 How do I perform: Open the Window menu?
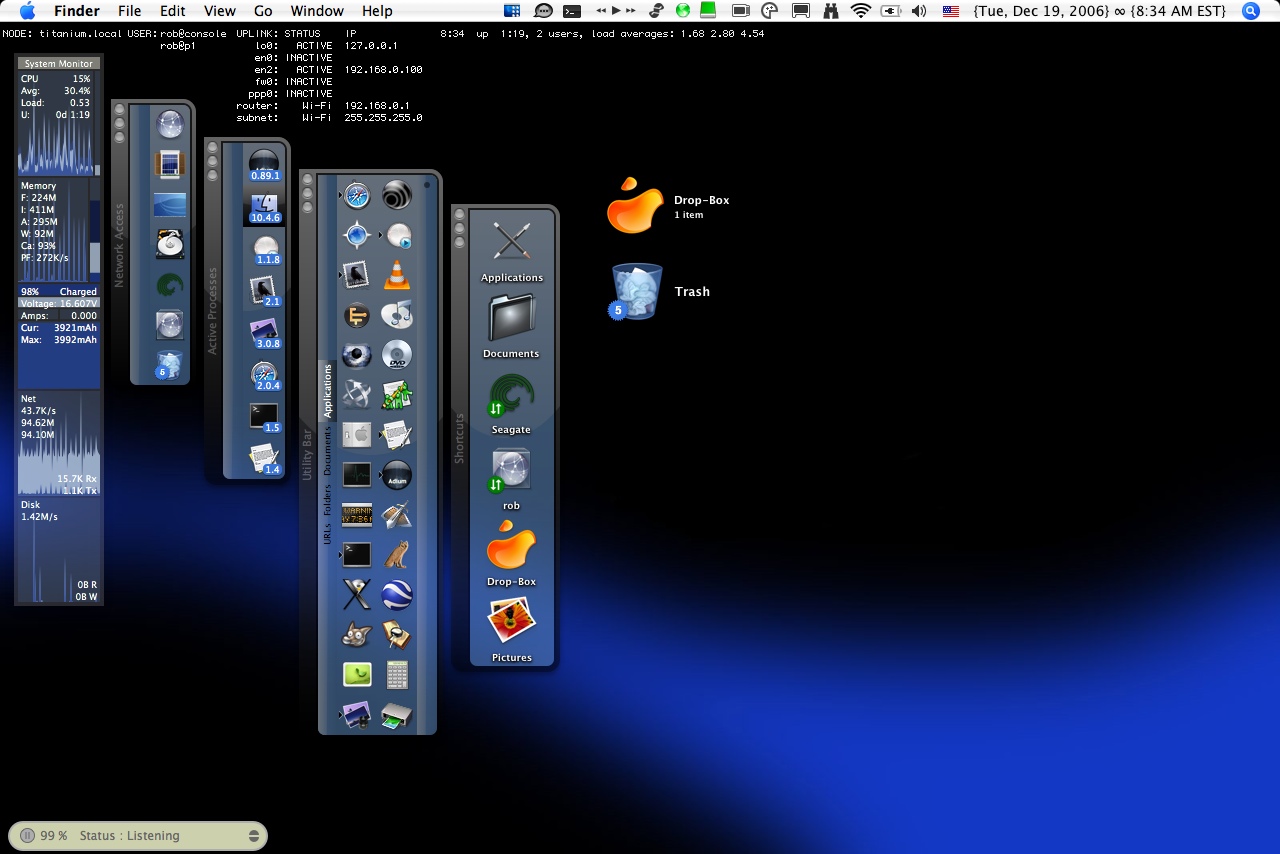316,11
